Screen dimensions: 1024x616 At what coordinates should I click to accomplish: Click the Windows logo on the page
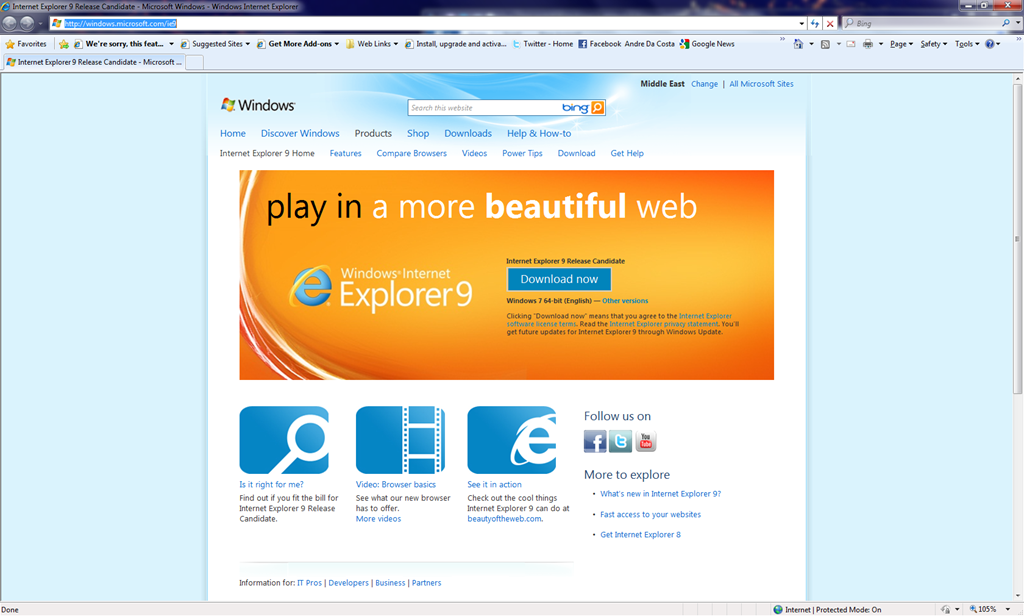(x=257, y=105)
